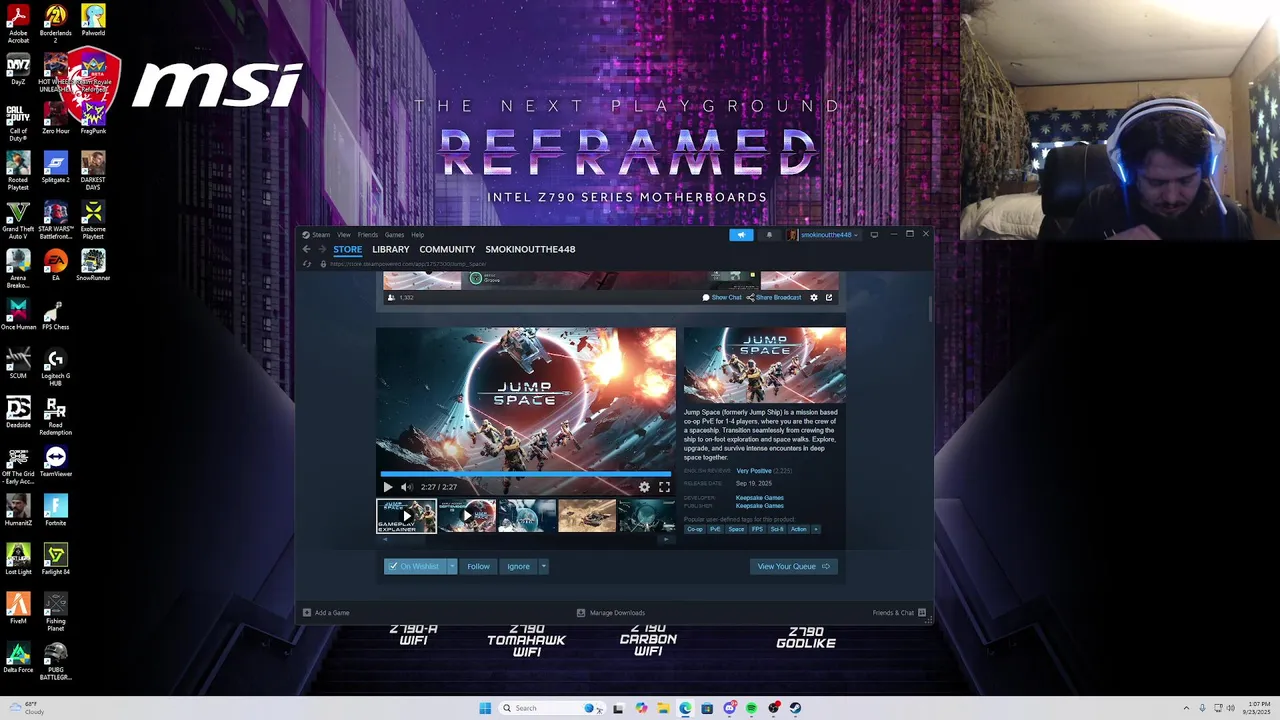Click the trailer progress bar
Screen dimensions: 1280x720
526,474
